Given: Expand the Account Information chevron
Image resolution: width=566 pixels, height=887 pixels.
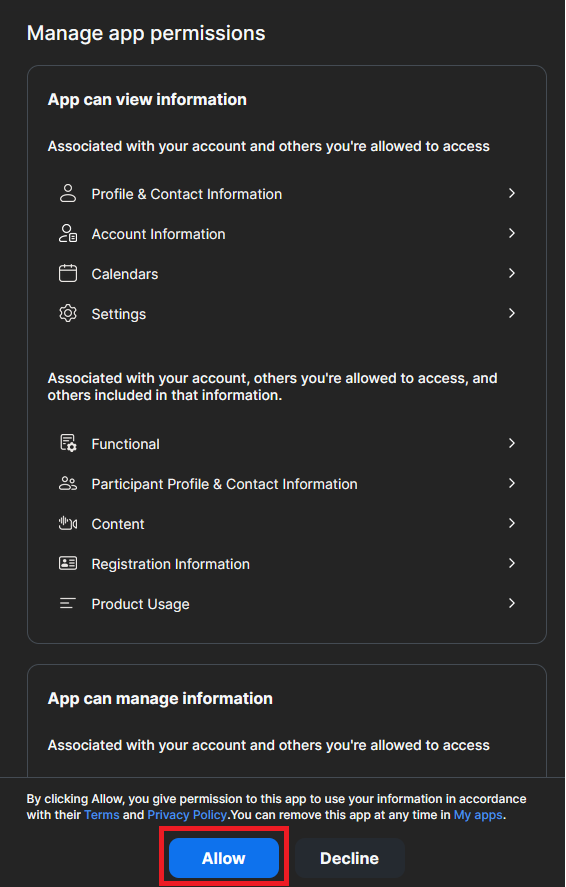Looking at the screenshot, I should 512,234.
